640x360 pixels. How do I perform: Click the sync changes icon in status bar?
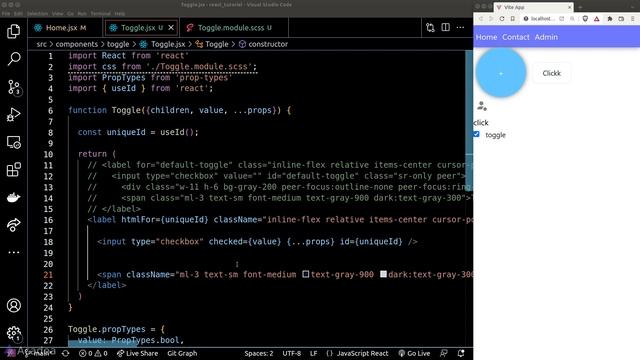pyautogui.click(x=65, y=353)
